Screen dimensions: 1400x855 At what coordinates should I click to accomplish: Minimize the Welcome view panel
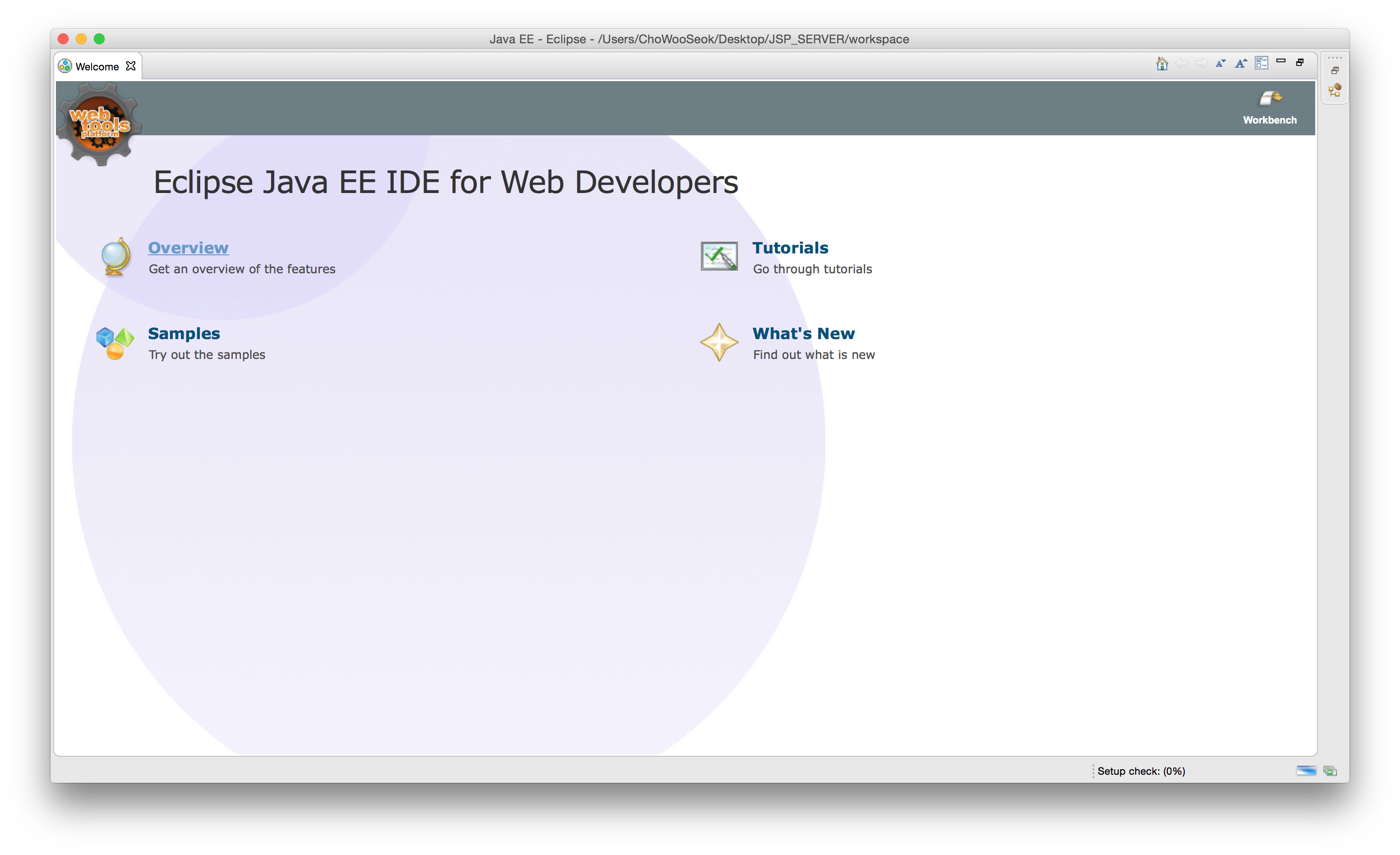point(1280,61)
